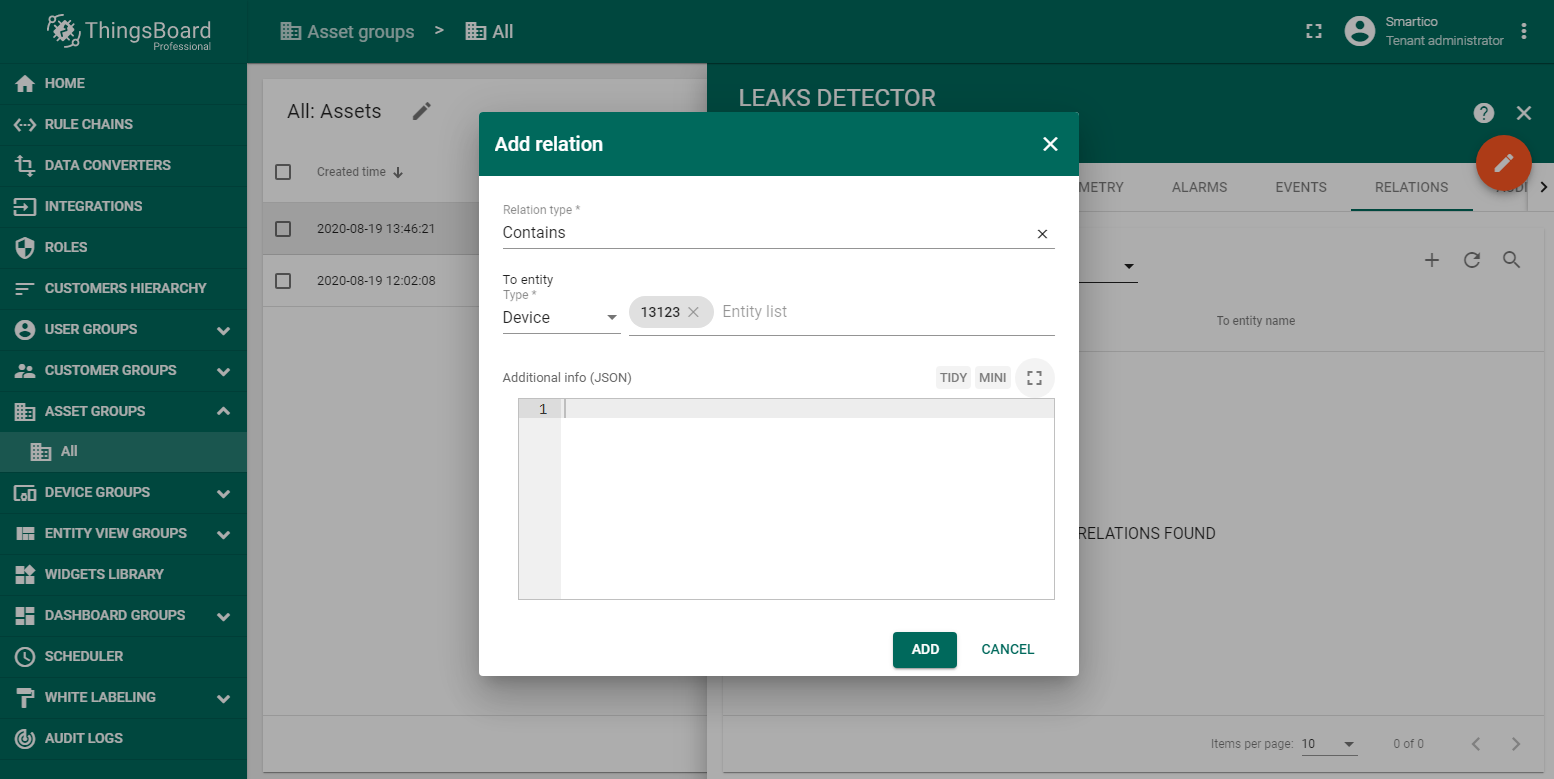Open search in relations panel

click(x=1511, y=260)
